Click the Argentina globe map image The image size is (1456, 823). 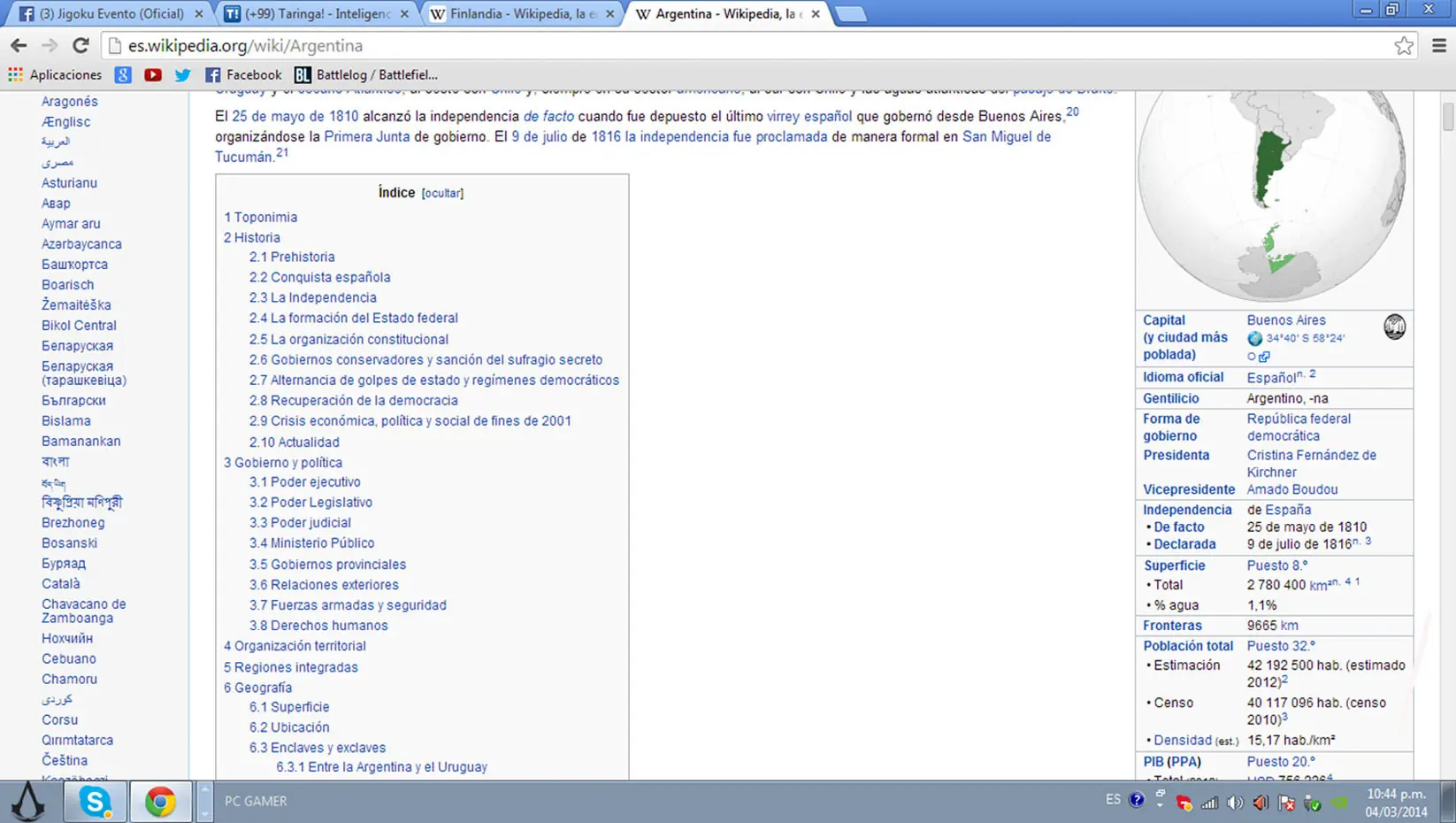click(1271, 195)
